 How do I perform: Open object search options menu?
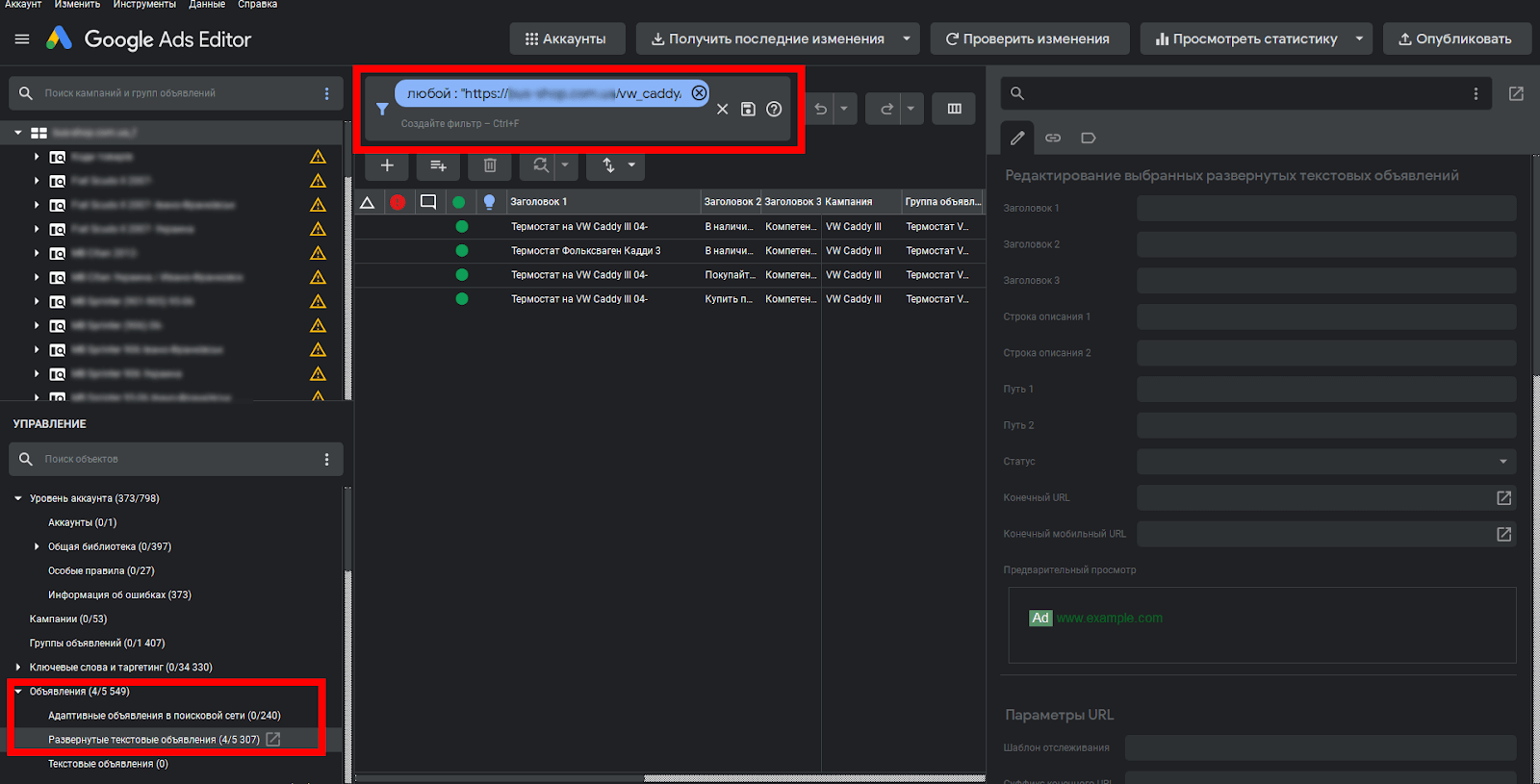tap(327, 459)
